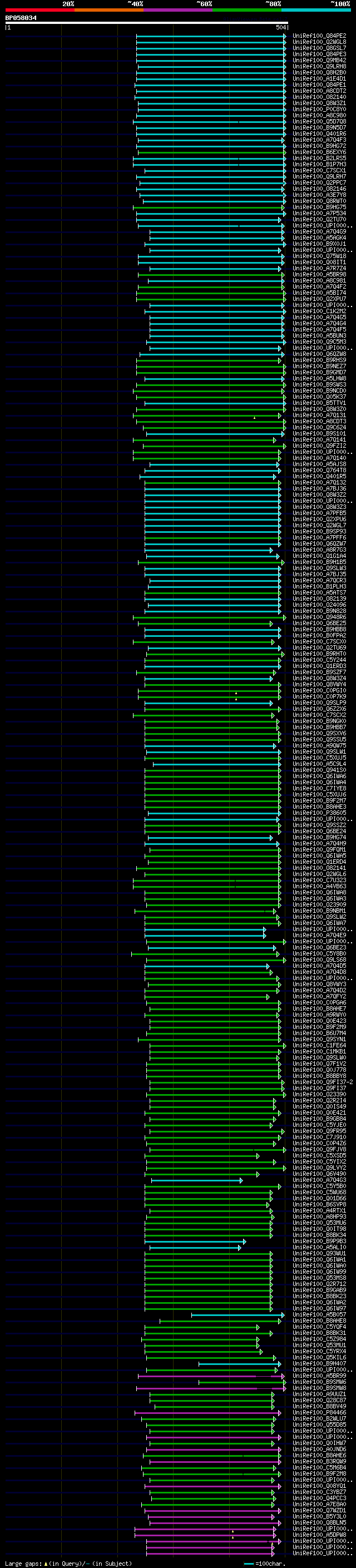
Task: Click hit label UniRef100_Q9LRH7
Action: pyautogui.click(x=319, y=176)
